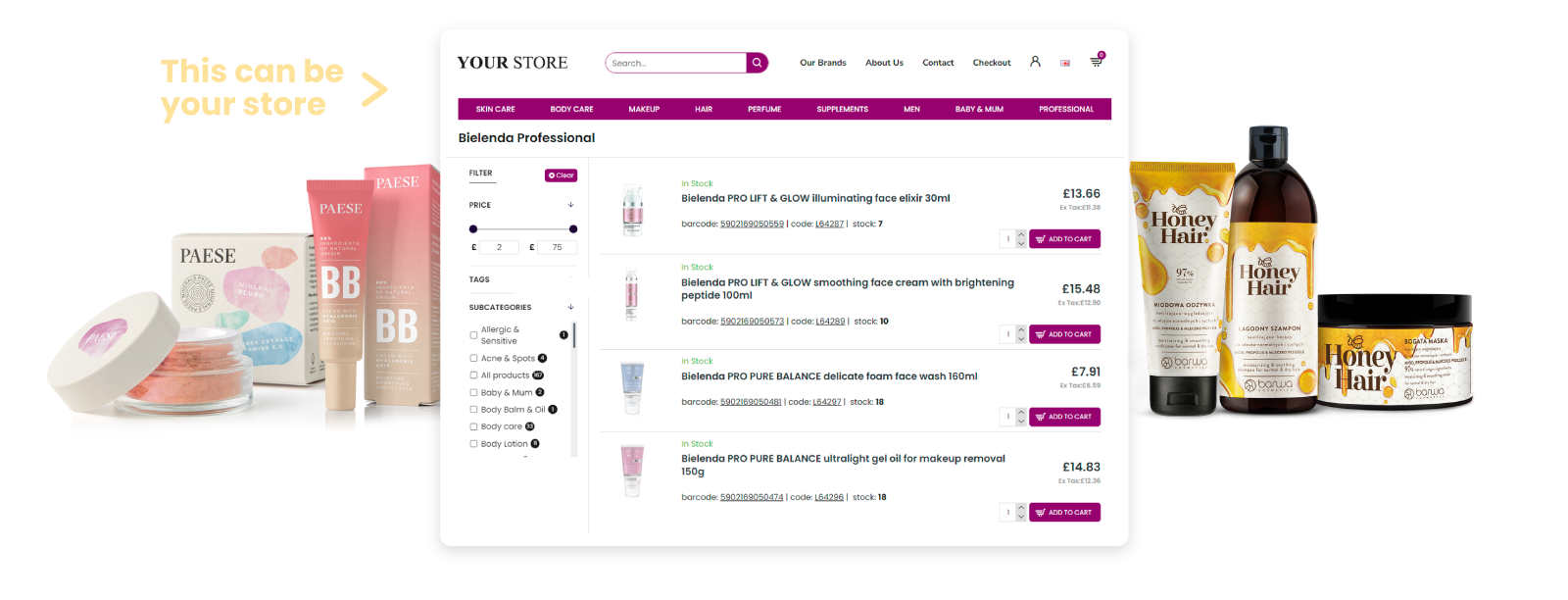Click the right price slider handle

point(573,229)
